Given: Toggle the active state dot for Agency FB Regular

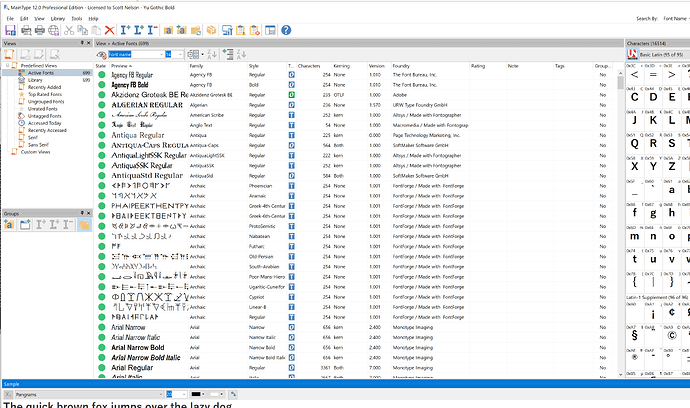Looking at the screenshot, I should (x=102, y=75).
